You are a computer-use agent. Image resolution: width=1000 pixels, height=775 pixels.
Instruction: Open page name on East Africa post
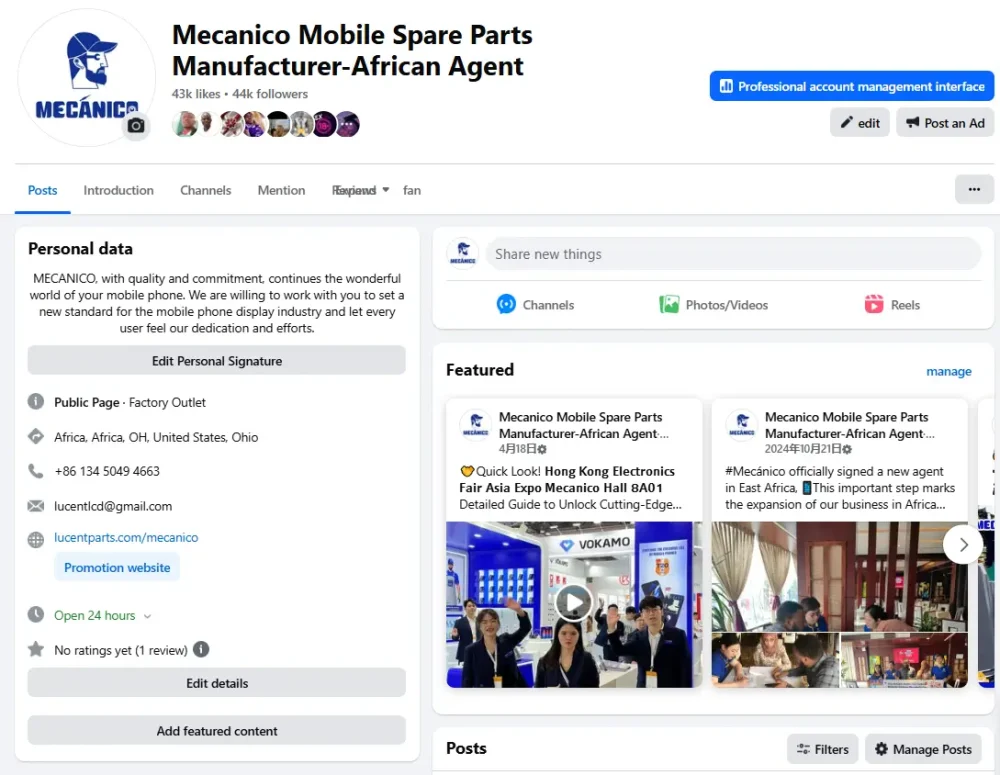849,425
